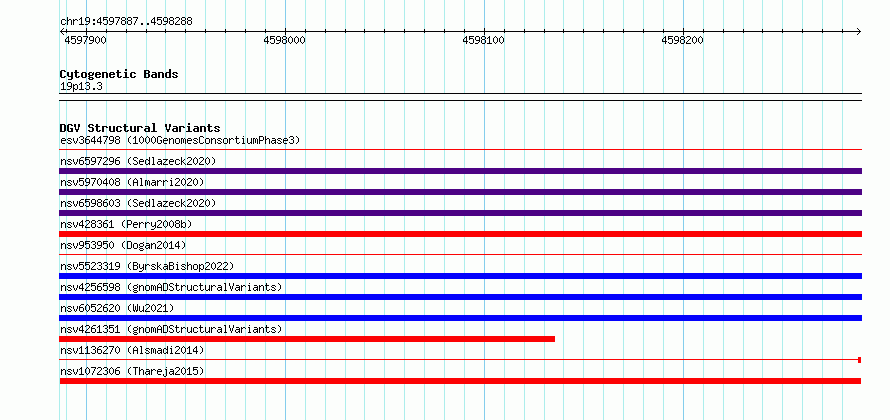Viewport: 890px width, 420px height.
Task: Click the nsv6598603 (Sedlazeck2020) label
Action: (x=138, y=203)
